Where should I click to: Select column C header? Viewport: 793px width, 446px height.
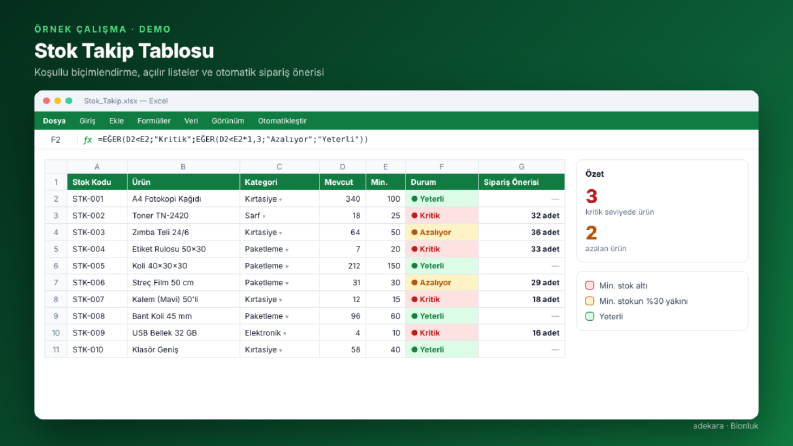pyautogui.click(x=279, y=166)
